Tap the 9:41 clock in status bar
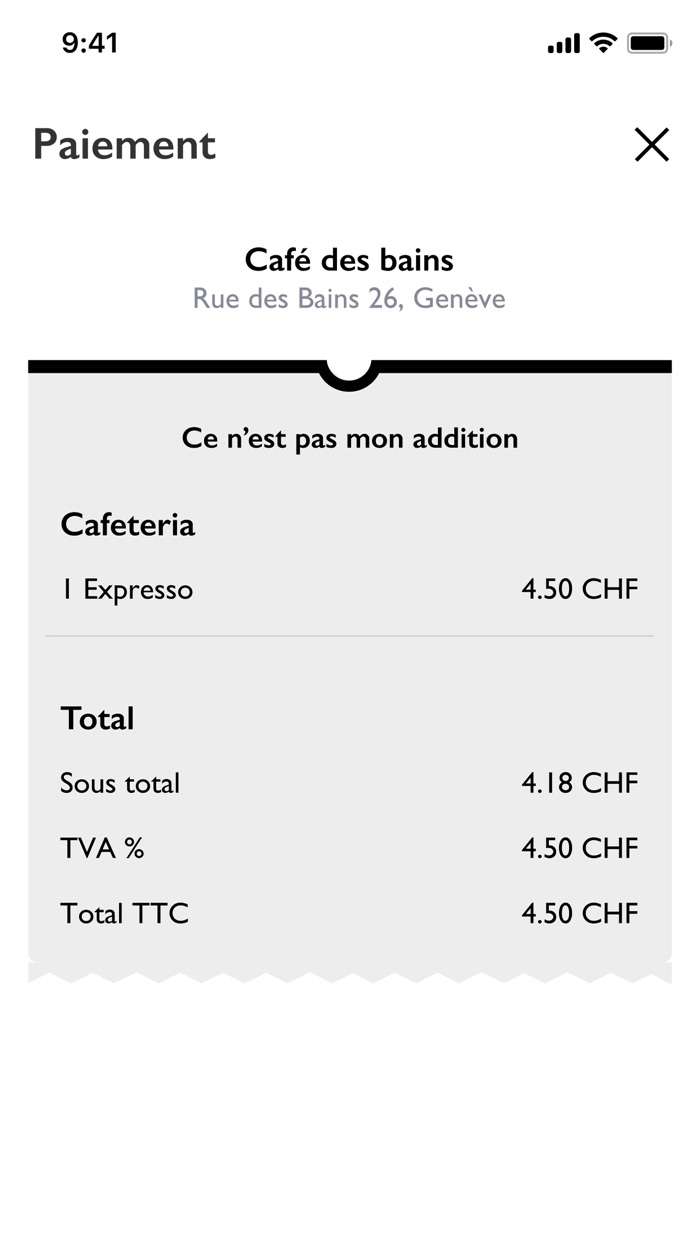This screenshot has height=1244, width=700. (x=90, y=43)
